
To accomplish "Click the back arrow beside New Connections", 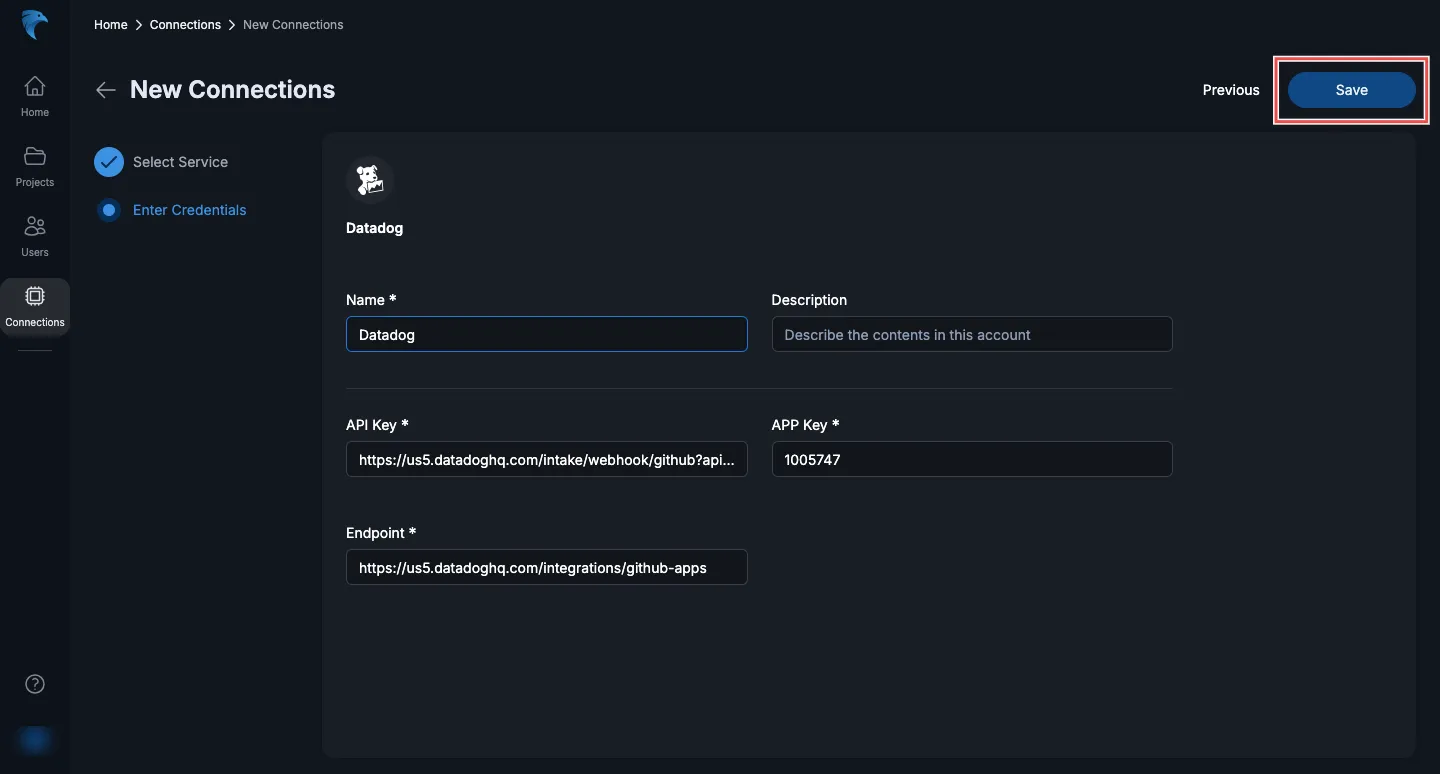I will click(106, 90).
